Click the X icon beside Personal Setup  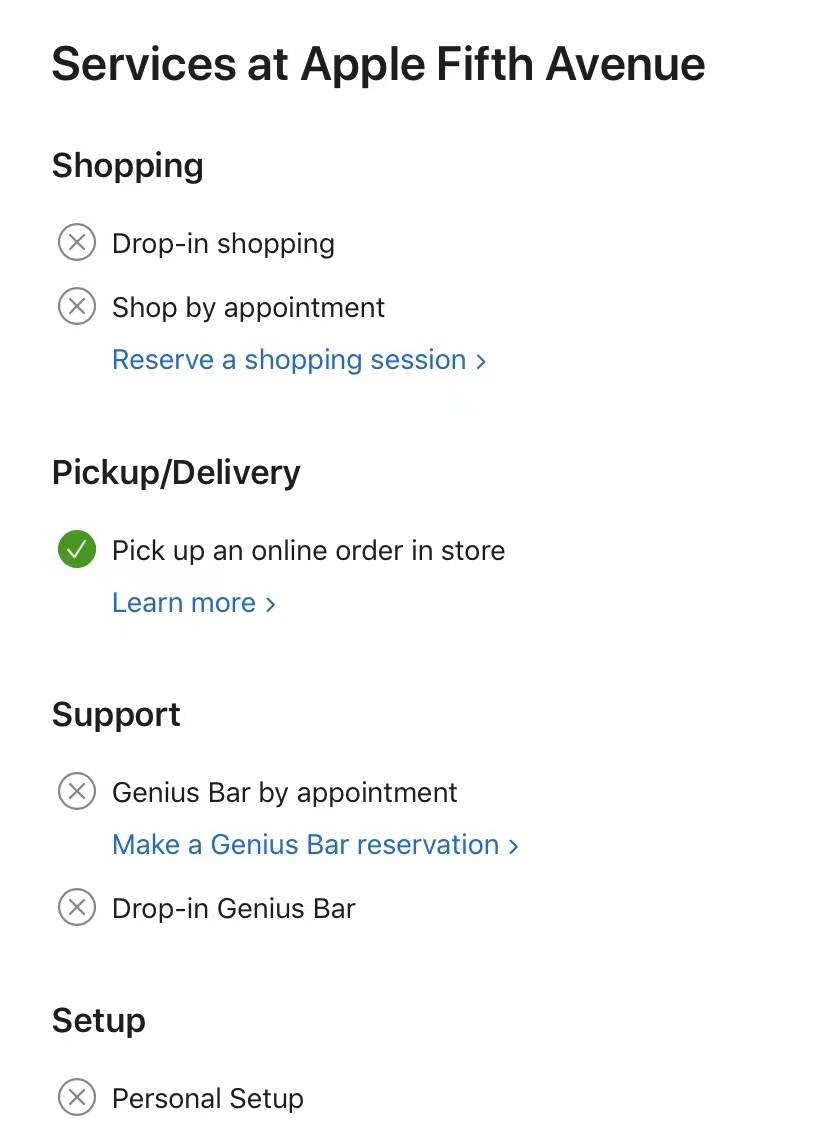click(x=76, y=1098)
